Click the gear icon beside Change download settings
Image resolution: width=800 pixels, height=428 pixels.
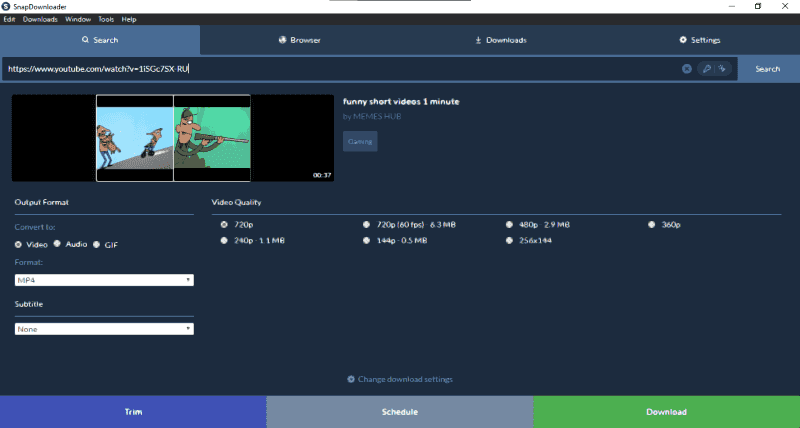[351, 379]
